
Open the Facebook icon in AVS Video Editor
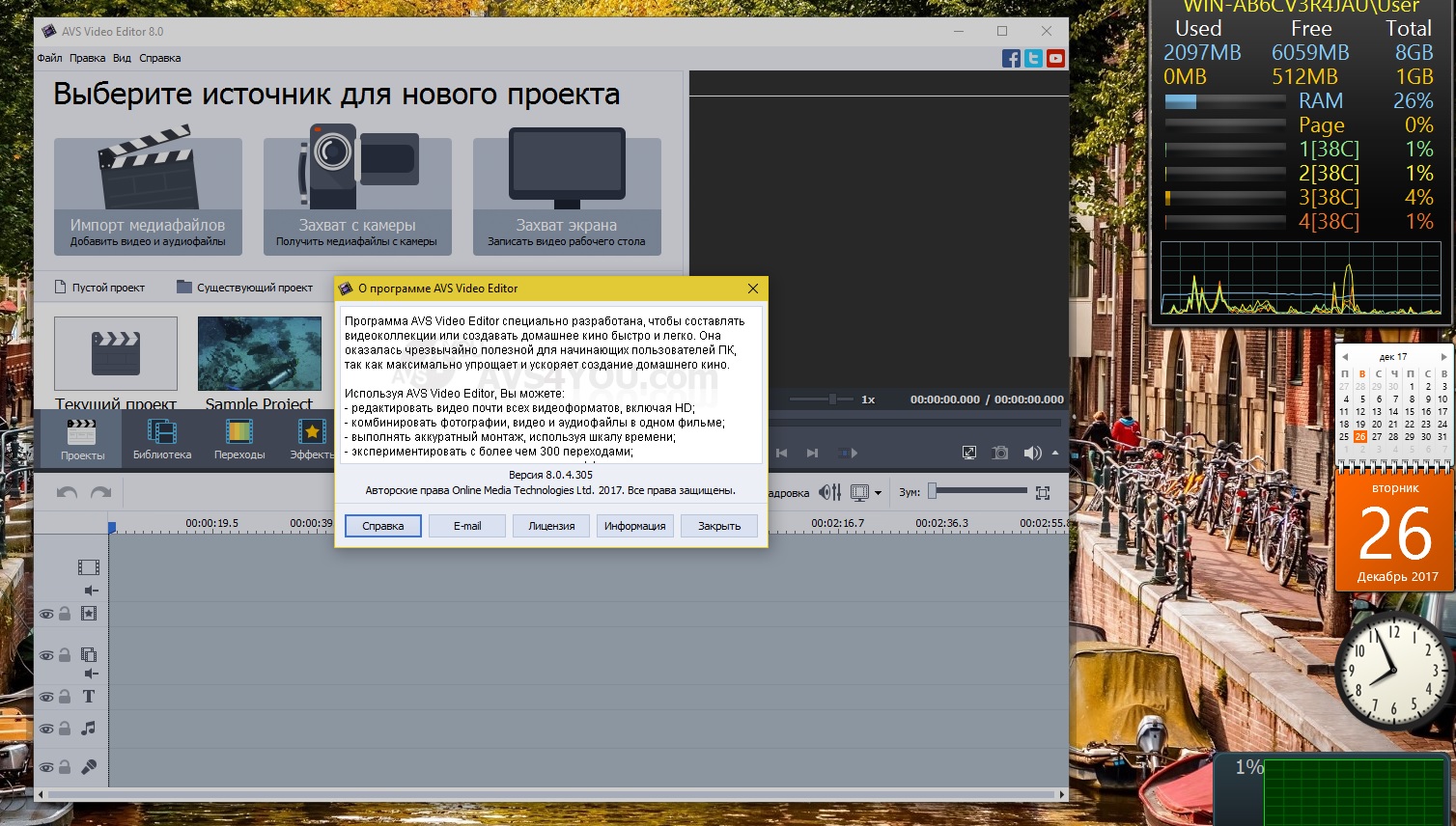pos(1011,58)
